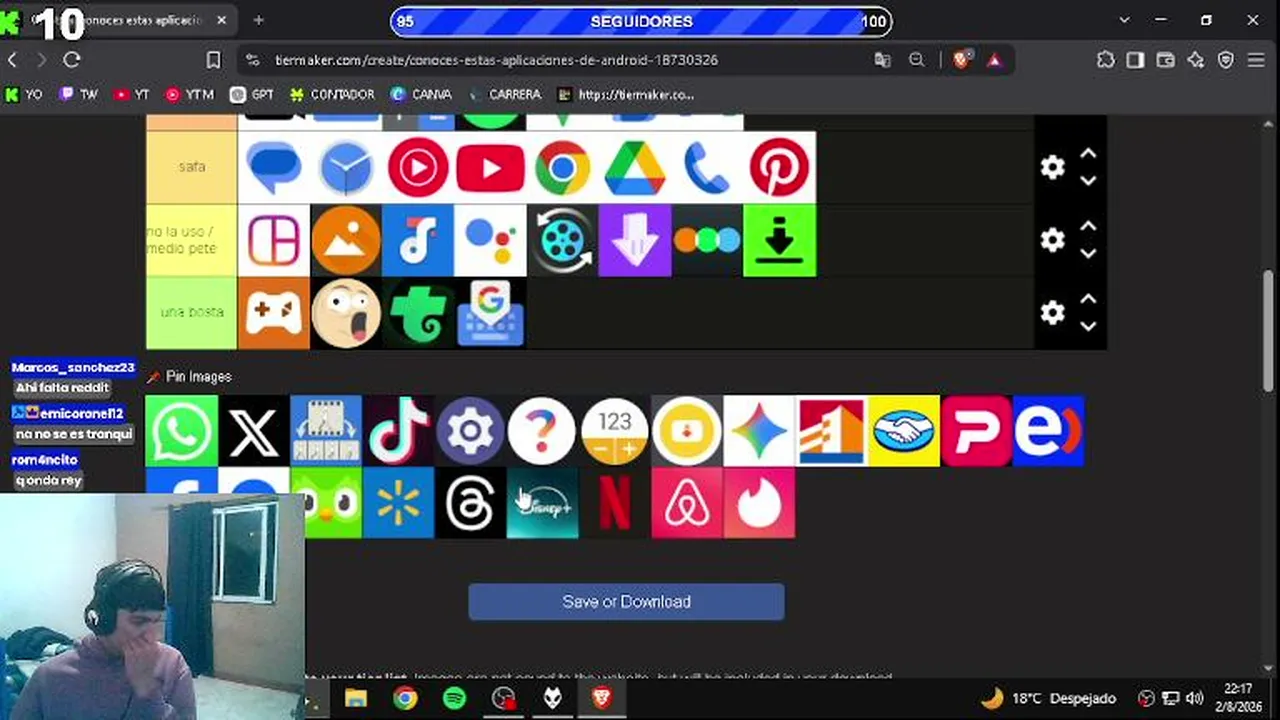Open the CANVA bookmark

point(421,95)
